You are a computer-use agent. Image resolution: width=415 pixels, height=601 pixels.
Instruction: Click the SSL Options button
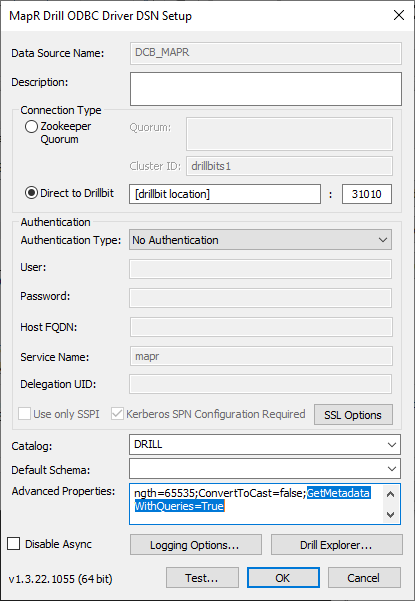(x=353, y=415)
